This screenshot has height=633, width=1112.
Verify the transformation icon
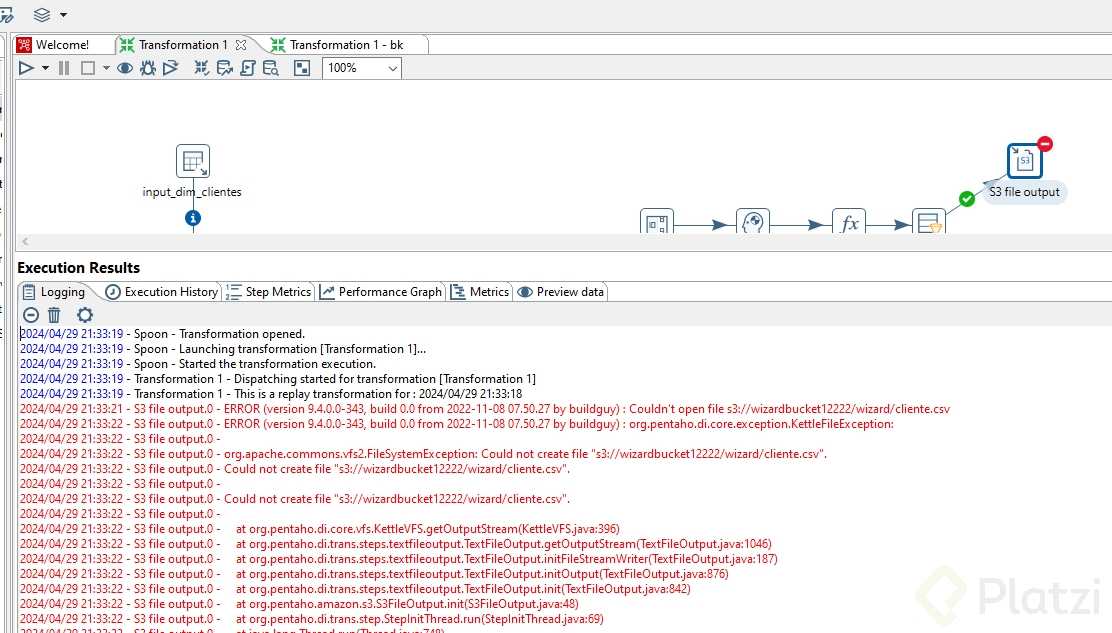tap(202, 68)
